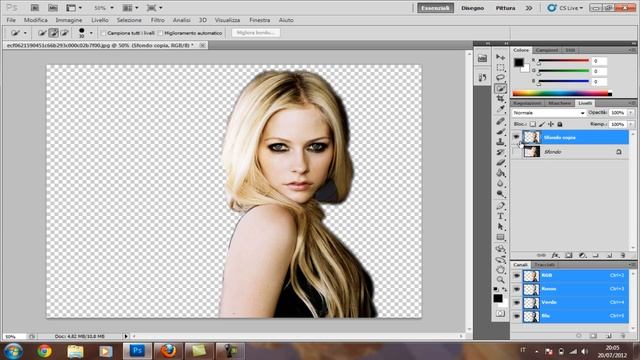This screenshot has width=640, height=360.
Task: Open the Mini Bridge panel icon
Action: [x=482, y=58]
